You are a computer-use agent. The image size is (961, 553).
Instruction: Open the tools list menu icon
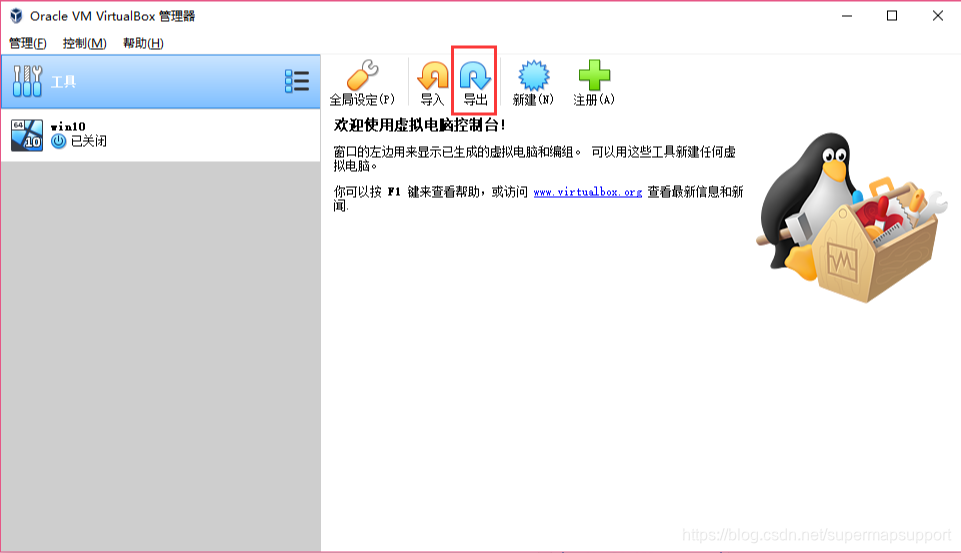[297, 81]
